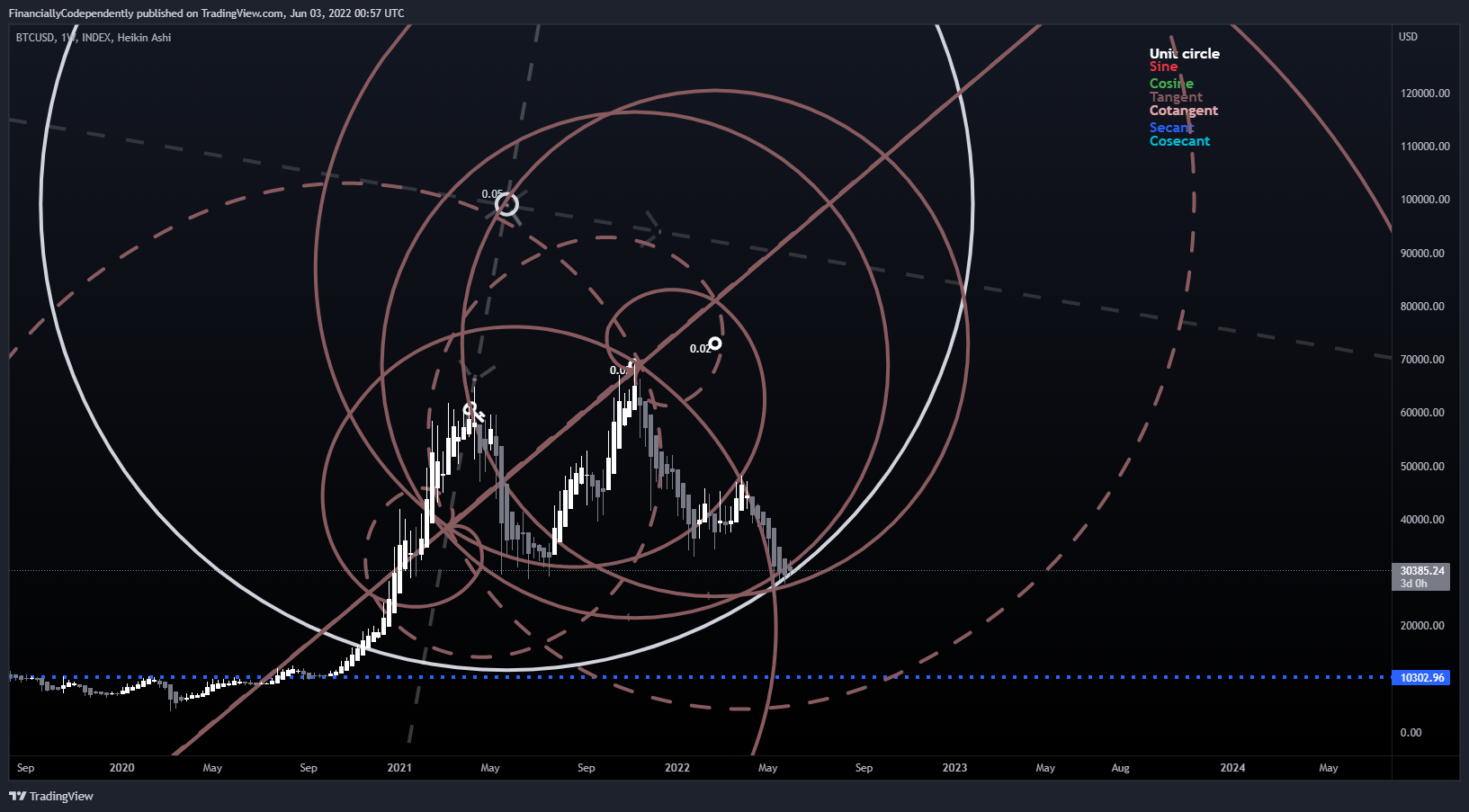Click the 40000.00 price axis label
The width and height of the screenshot is (1469, 812).
tap(1422, 520)
